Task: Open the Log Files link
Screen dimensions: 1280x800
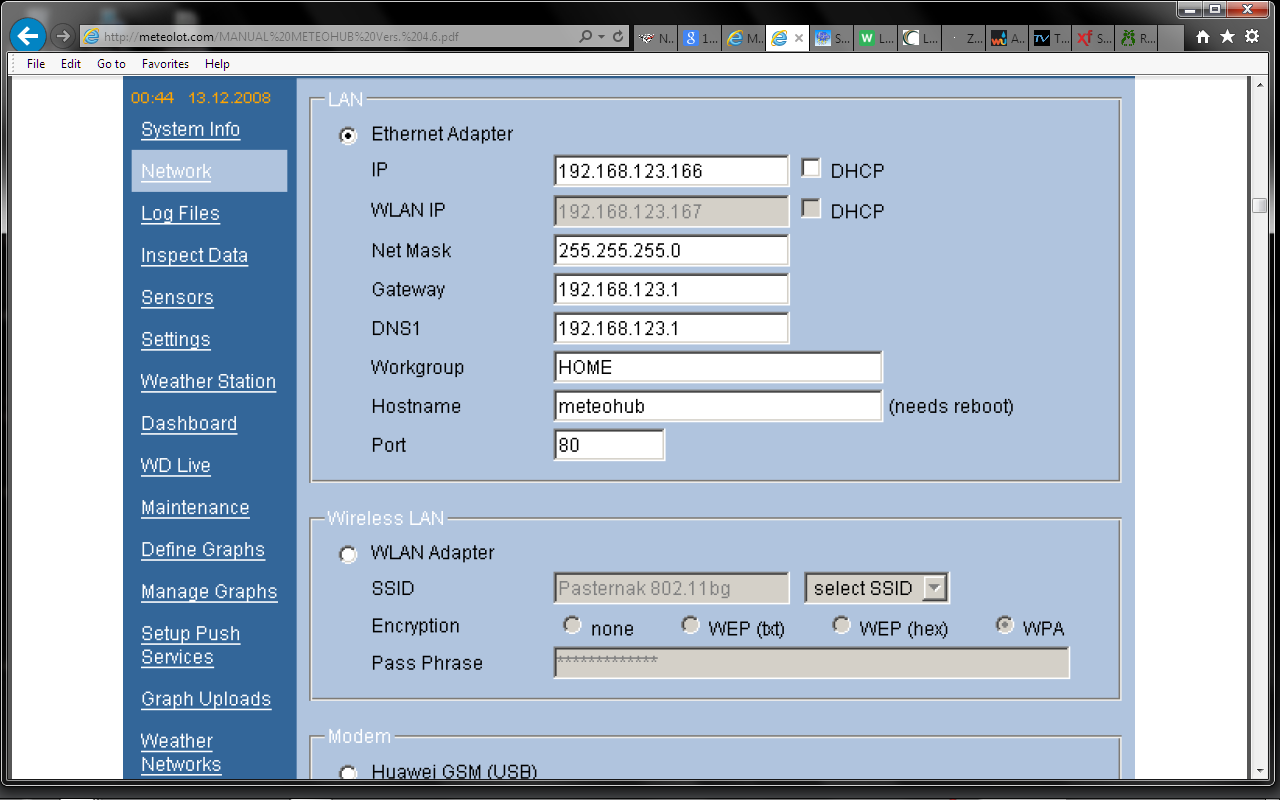Action: pyautogui.click(x=180, y=214)
